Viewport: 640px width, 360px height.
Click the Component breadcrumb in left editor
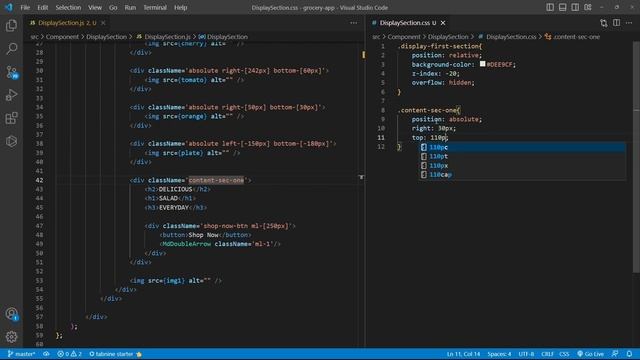point(62,37)
